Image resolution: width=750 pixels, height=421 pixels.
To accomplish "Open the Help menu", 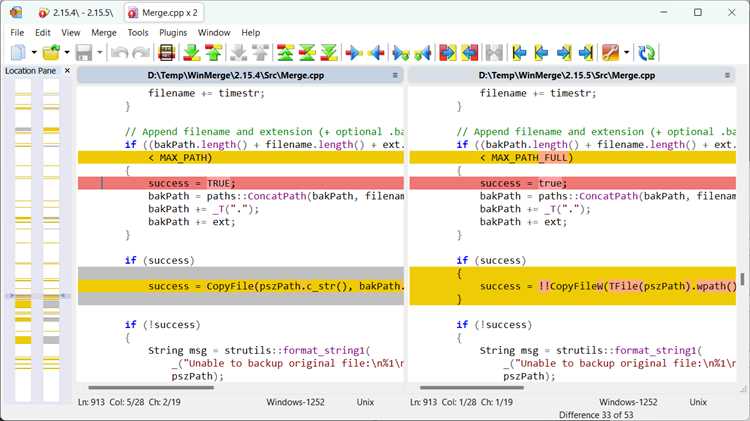I will point(251,33).
